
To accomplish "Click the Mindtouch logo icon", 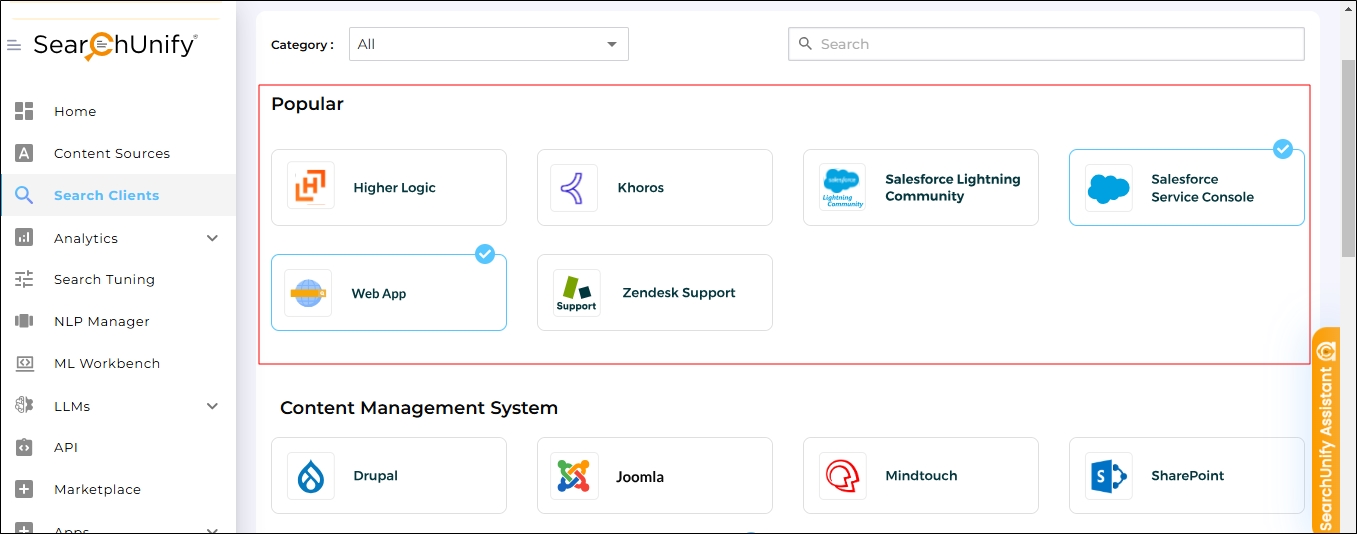I will pos(842,476).
